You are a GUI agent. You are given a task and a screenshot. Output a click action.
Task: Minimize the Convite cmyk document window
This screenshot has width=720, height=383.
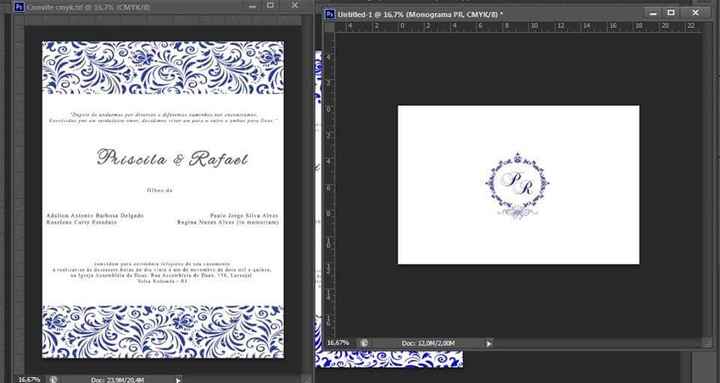[252, 6]
